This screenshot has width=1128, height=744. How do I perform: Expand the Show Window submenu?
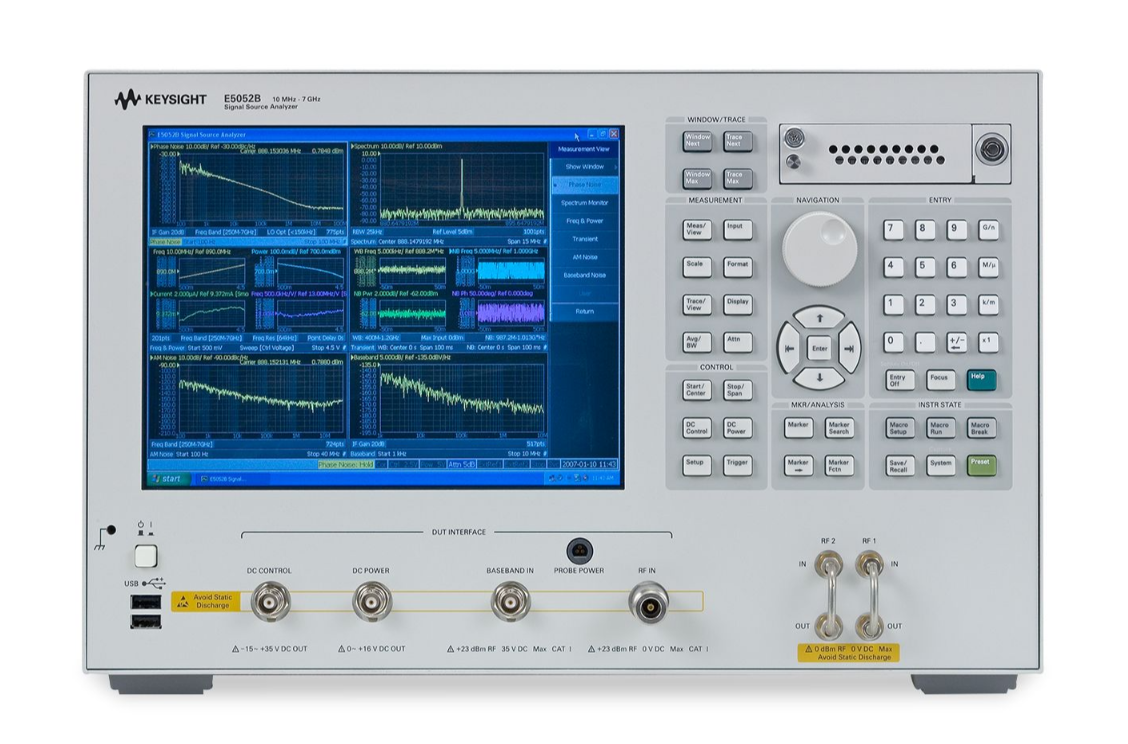click(583, 167)
